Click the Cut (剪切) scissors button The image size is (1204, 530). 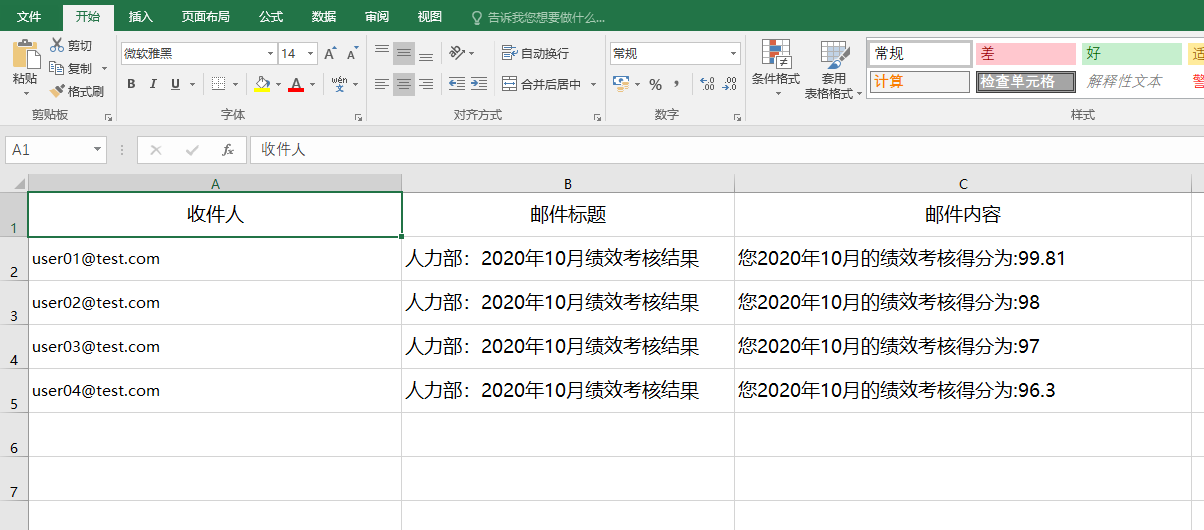click(70, 46)
